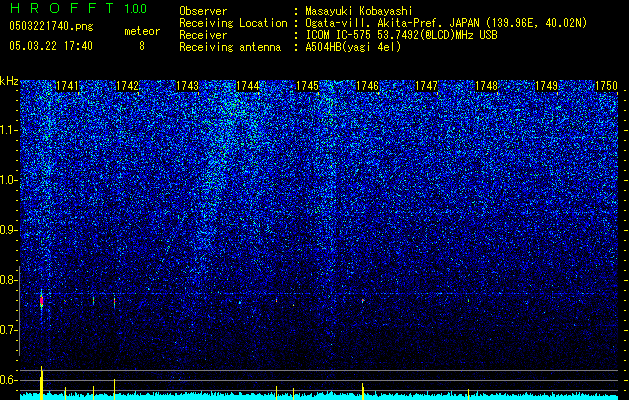This screenshot has height=400, width=629.
Task: Click the 0.8 kHz axis label
Action: click(9, 280)
